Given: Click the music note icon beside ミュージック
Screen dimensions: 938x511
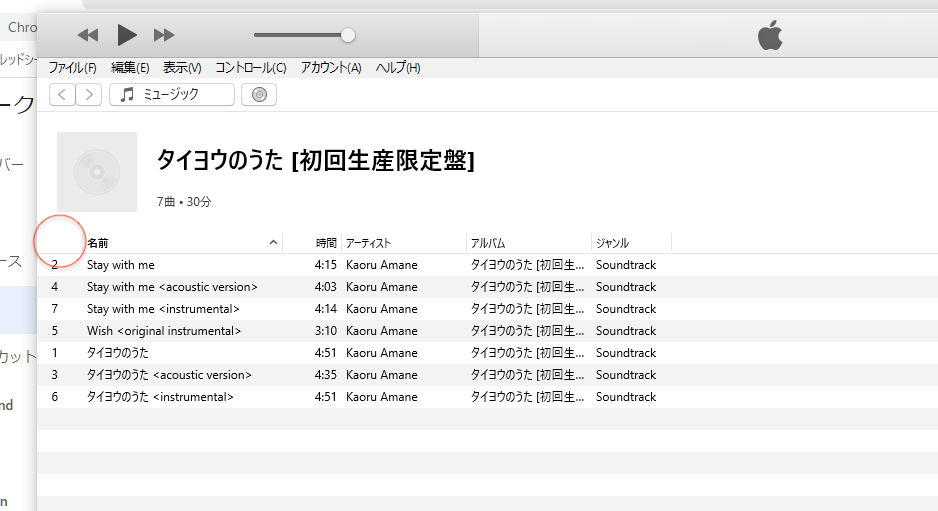Looking at the screenshot, I should [127, 95].
